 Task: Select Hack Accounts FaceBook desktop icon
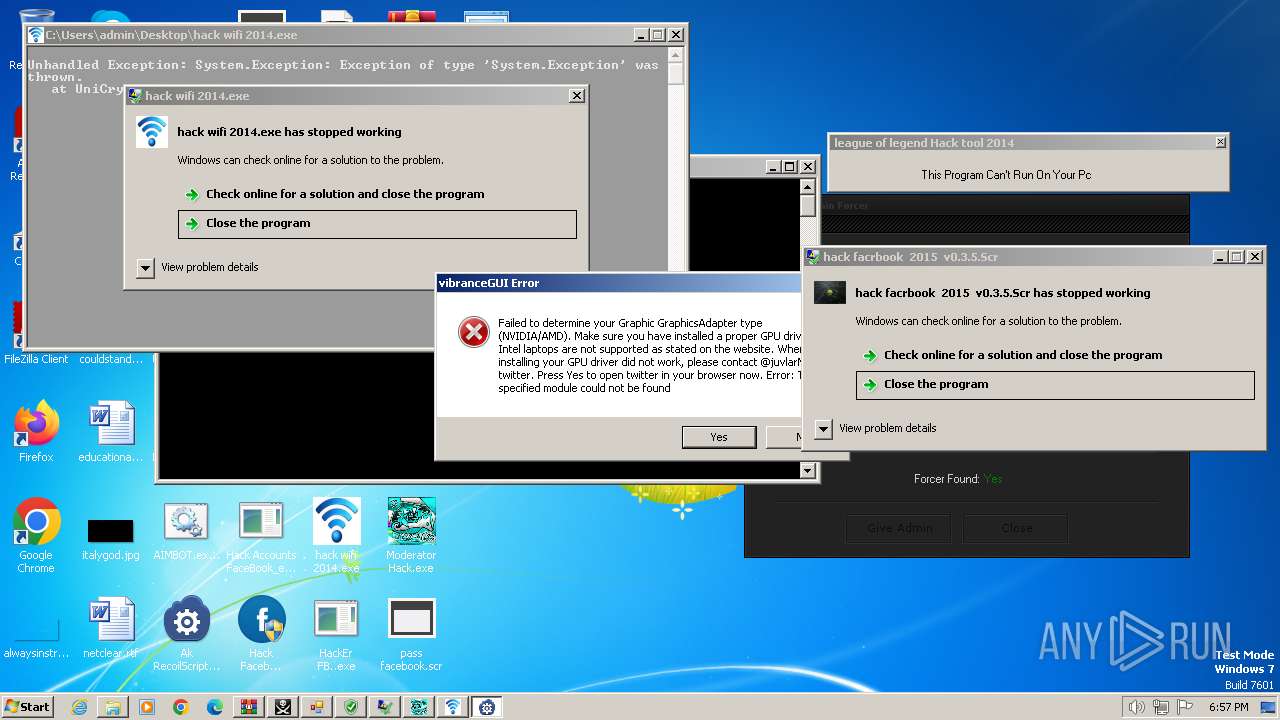click(261, 537)
